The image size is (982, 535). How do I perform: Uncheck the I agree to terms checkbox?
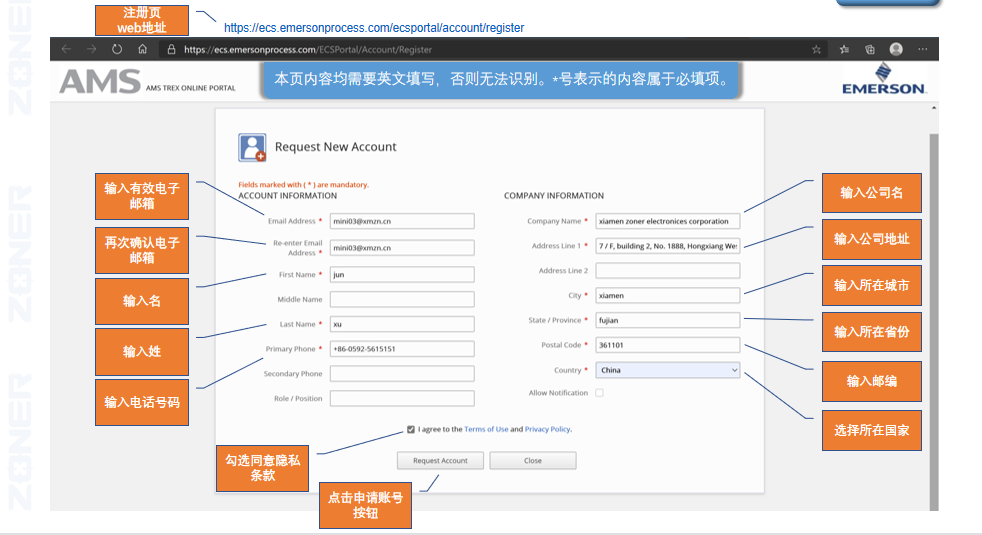tap(411, 429)
